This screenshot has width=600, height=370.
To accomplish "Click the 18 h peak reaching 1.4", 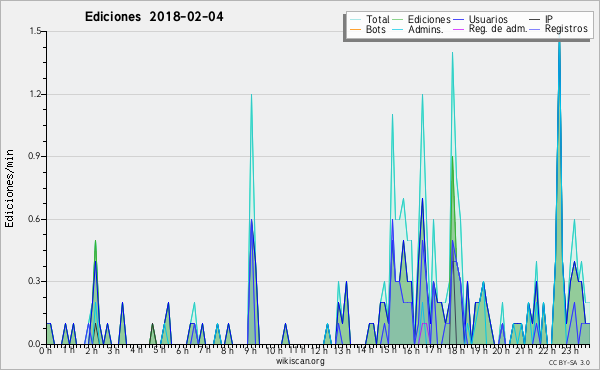I will [x=452, y=53].
